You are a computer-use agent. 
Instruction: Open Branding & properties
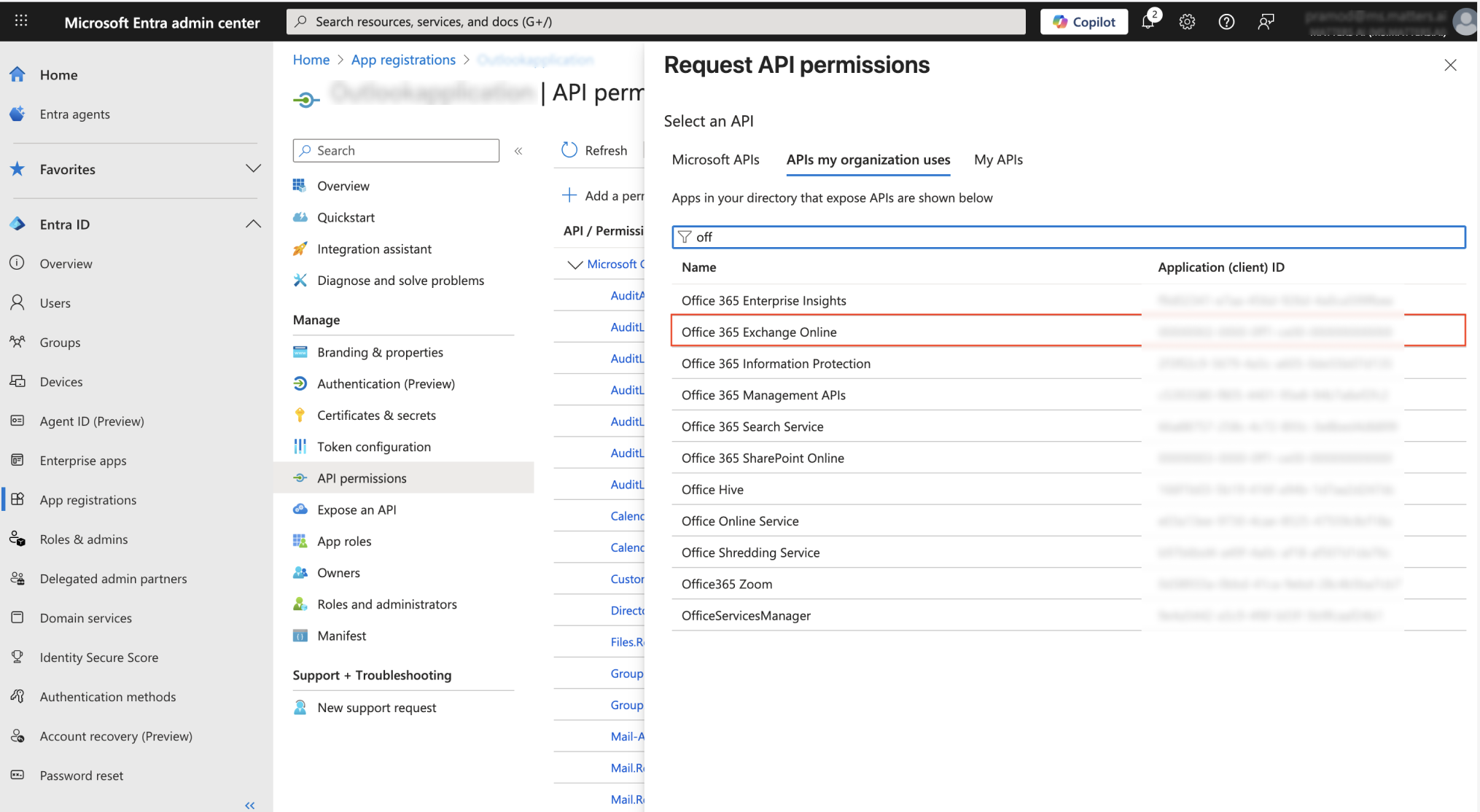click(381, 352)
